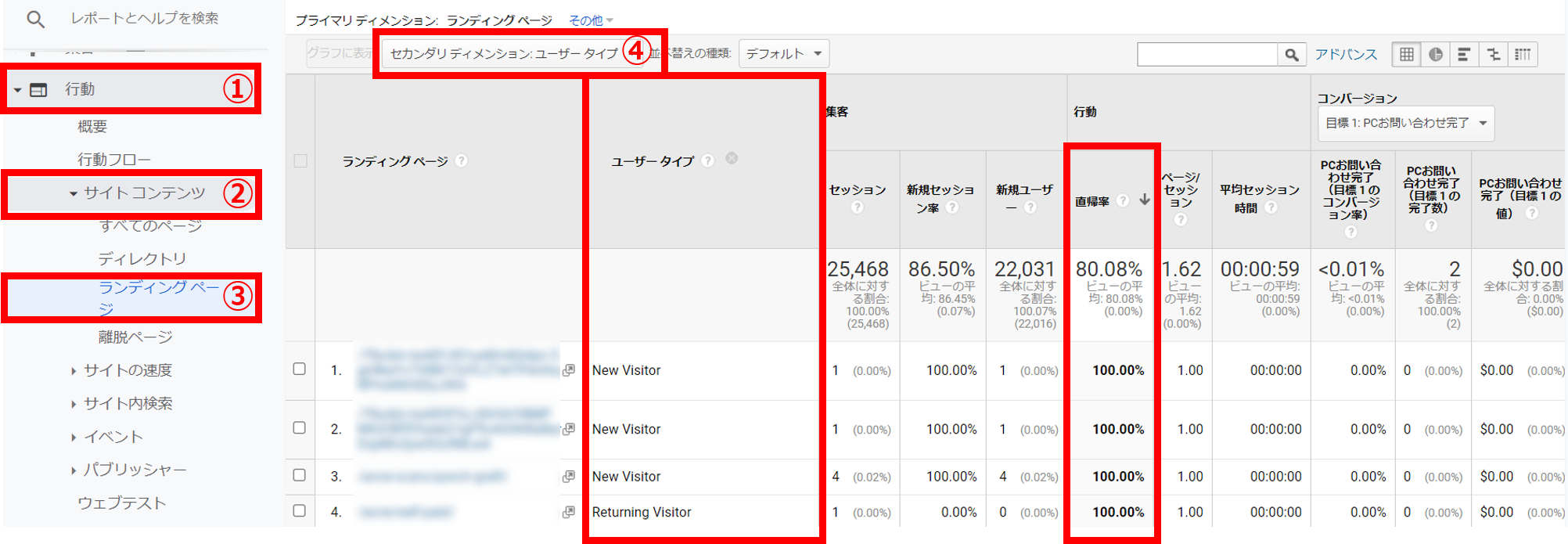Sort by 平均セッション時間 column header

[1259, 199]
